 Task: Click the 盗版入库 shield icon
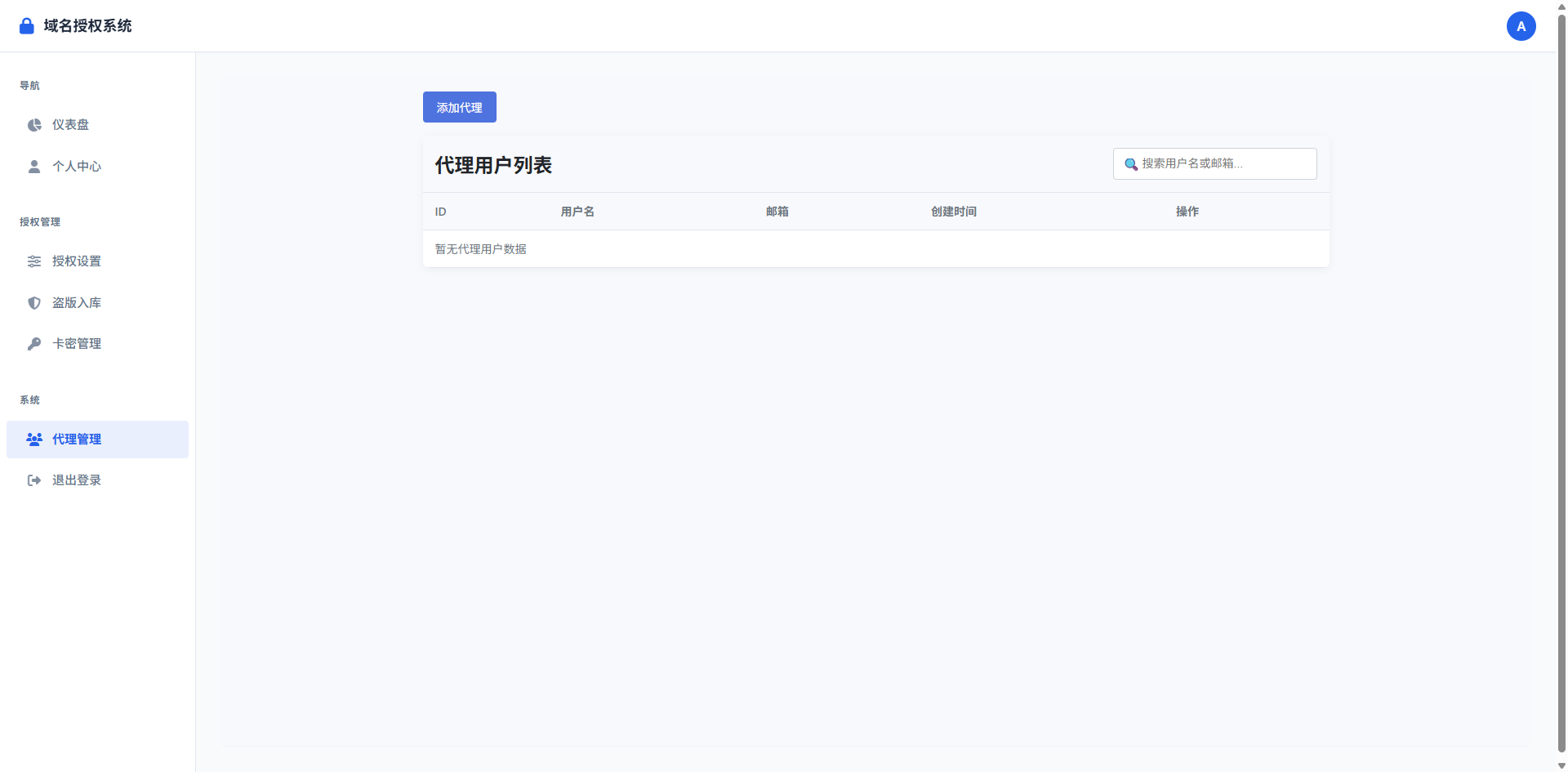pyautogui.click(x=33, y=303)
